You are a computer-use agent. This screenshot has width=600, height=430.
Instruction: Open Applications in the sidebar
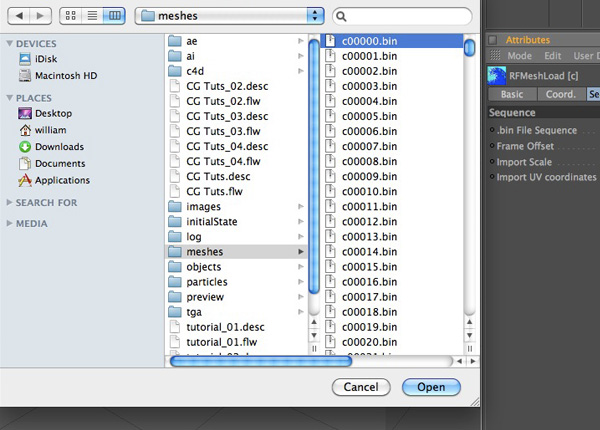[54, 180]
